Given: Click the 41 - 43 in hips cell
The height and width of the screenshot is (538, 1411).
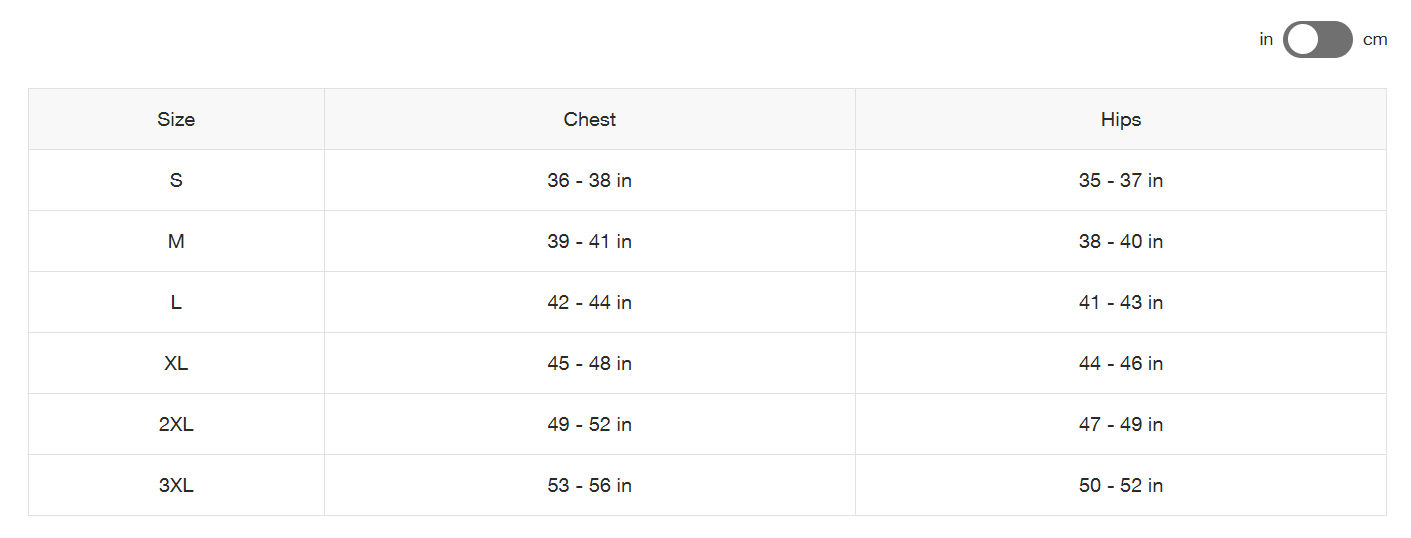Looking at the screenshot, I should click(1121, 302).
